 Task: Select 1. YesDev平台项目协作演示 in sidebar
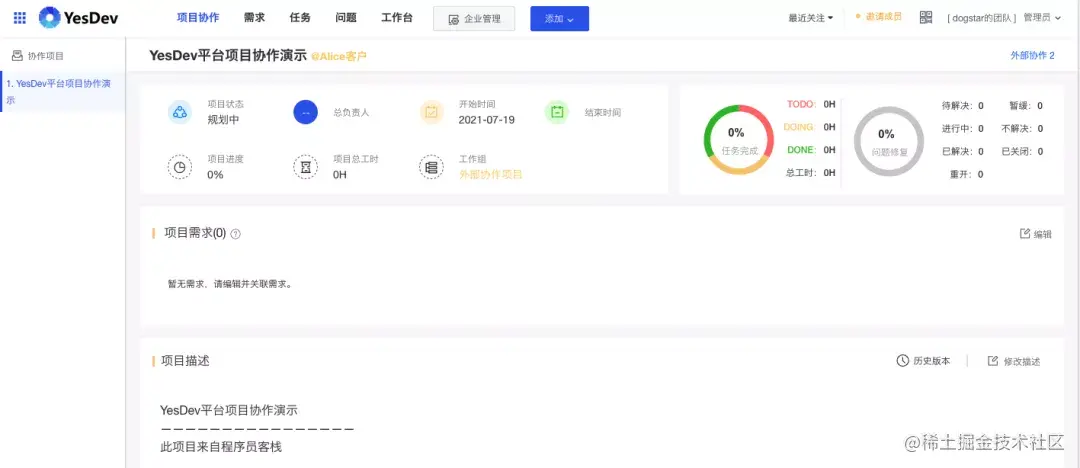tap(62, 92)
